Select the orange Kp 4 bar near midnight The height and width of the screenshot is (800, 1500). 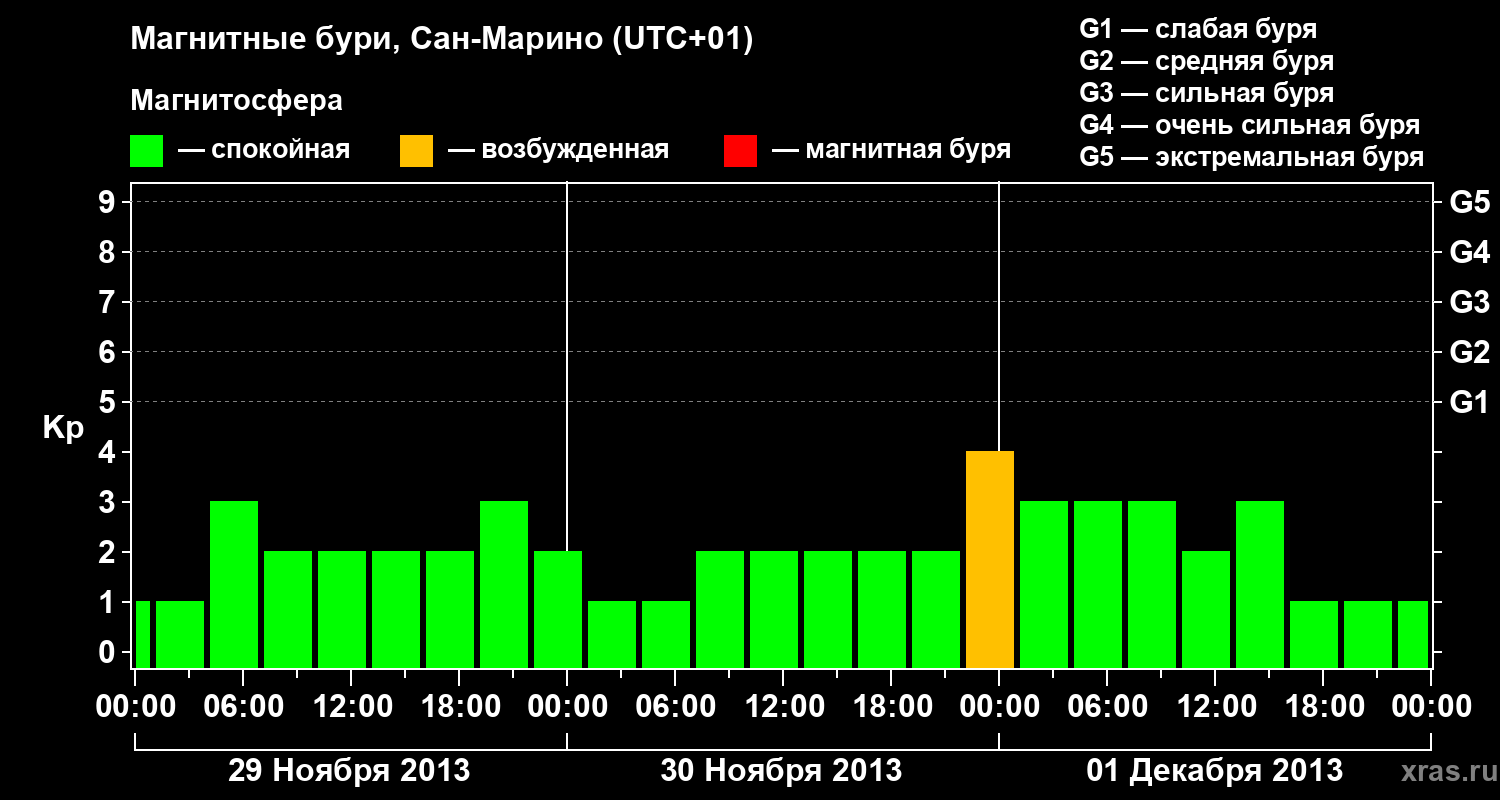click(x=990, y=559)
